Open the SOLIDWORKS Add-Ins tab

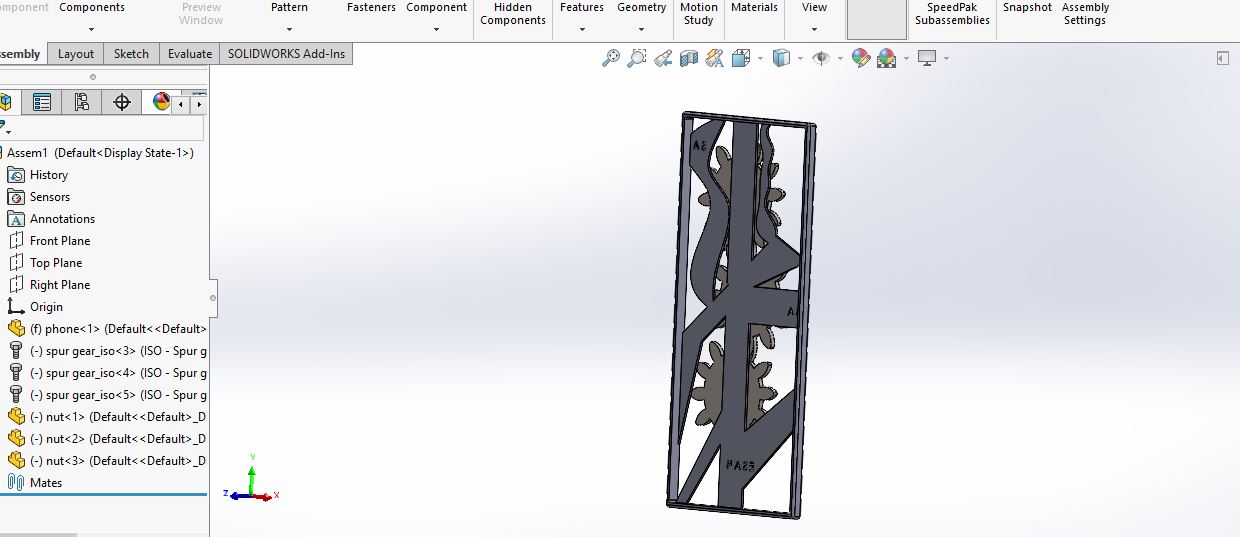point(286,54)
